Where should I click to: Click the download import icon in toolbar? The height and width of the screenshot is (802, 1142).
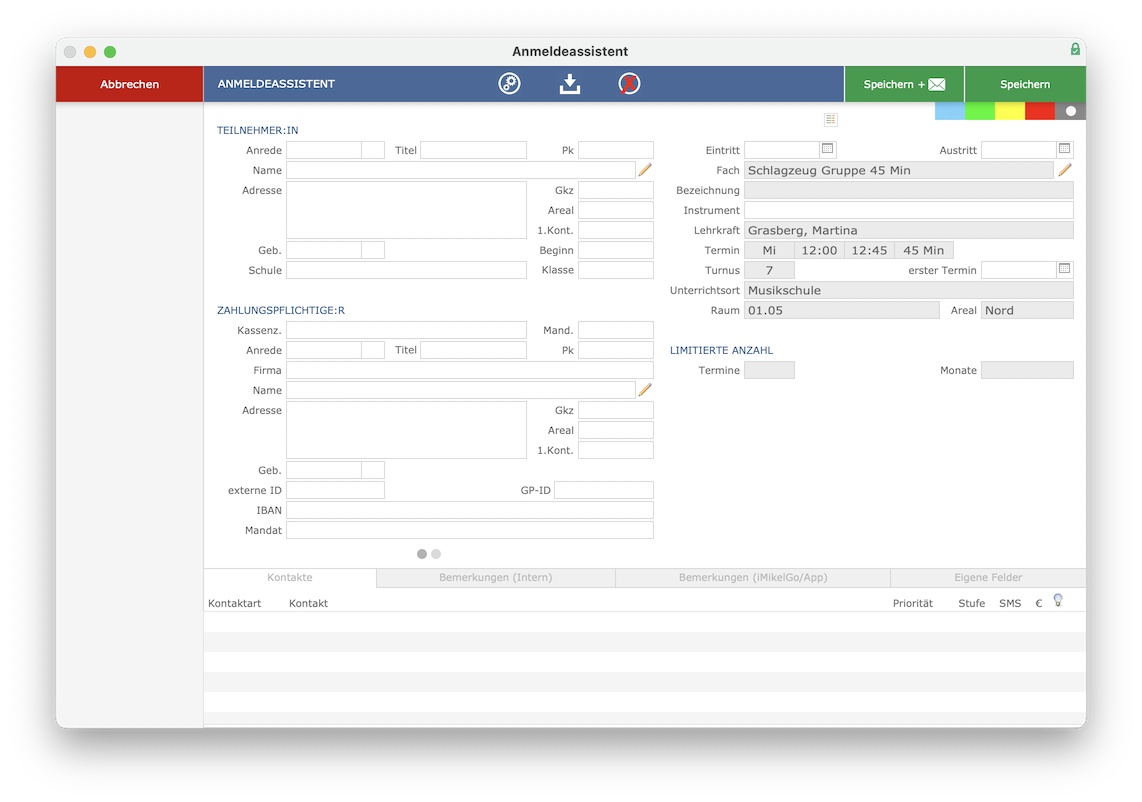click(570, 84)
